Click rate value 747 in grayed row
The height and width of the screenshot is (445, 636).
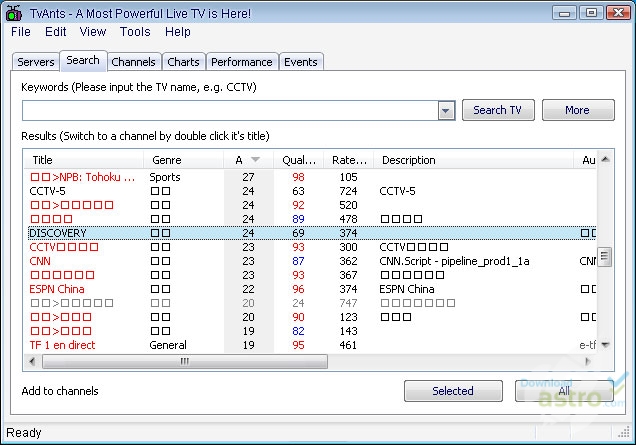click(348, 303)
